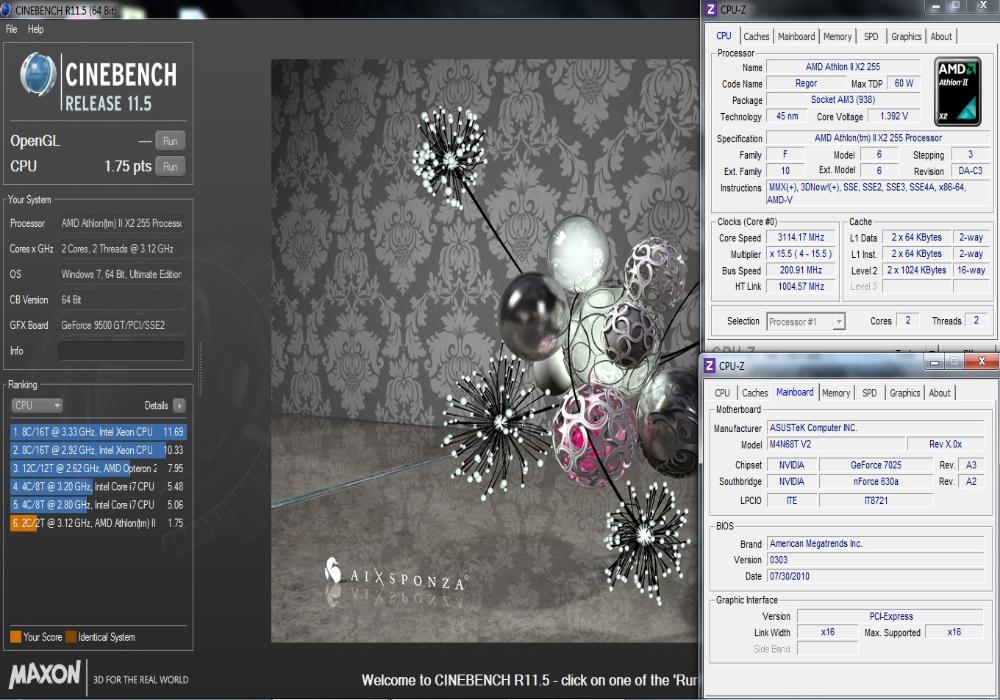This screenshot has height=700, width=1000.
Task: Click the empty Info input field
Action: [x=121, y=351]
